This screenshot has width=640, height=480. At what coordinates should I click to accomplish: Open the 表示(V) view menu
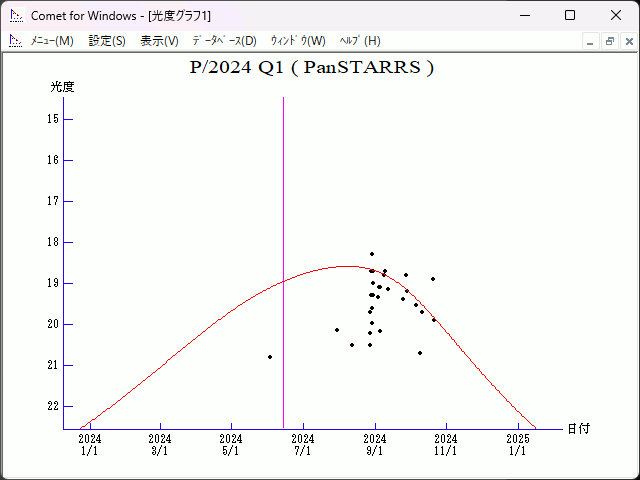coord(159,41)
